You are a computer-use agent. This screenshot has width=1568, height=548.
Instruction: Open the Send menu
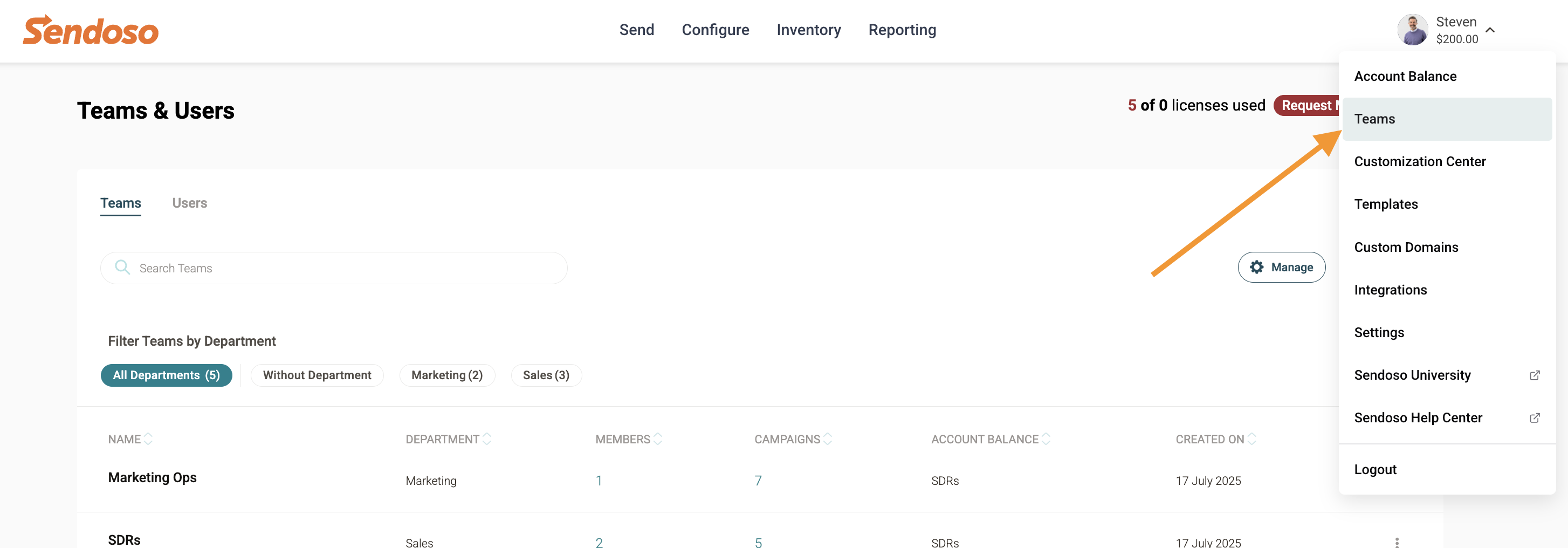(637, 30)
